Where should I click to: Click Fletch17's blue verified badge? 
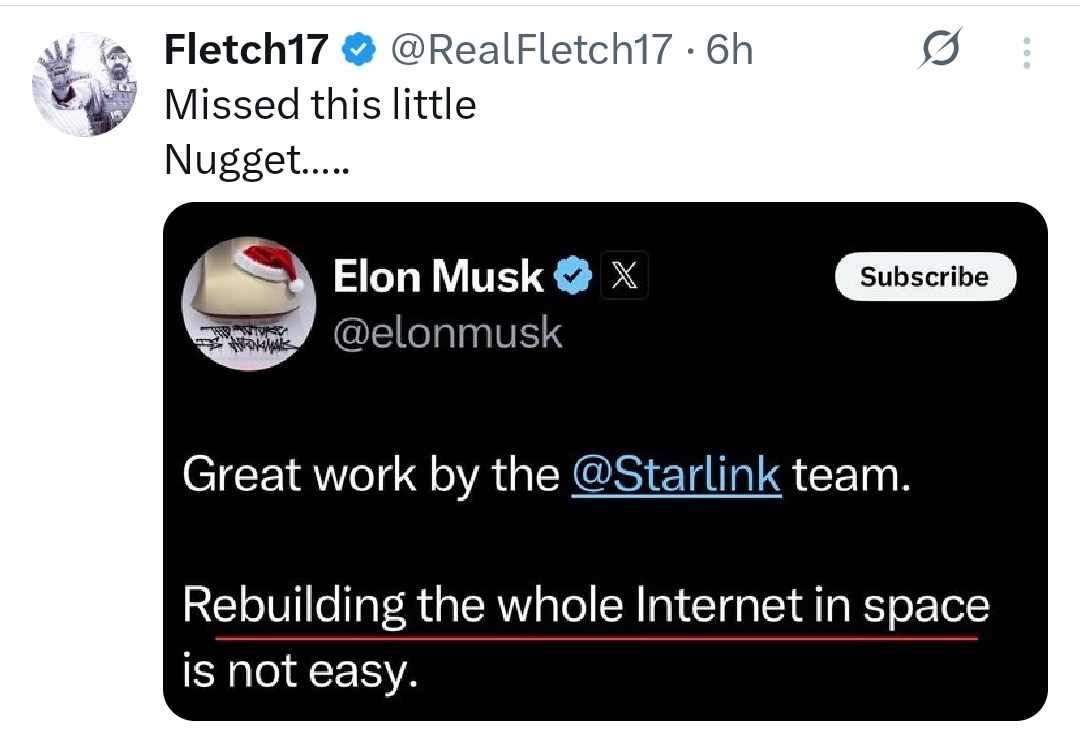pos(358,49)
